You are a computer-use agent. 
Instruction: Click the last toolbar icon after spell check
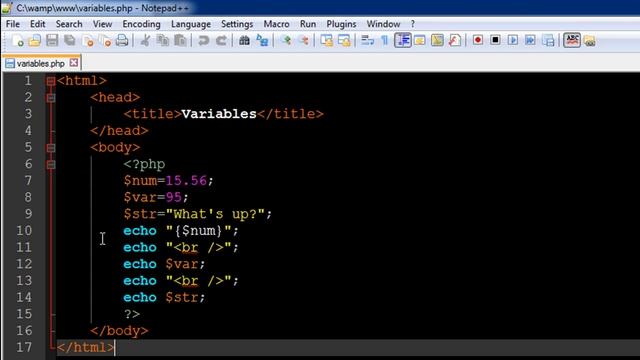coord(589,40)
